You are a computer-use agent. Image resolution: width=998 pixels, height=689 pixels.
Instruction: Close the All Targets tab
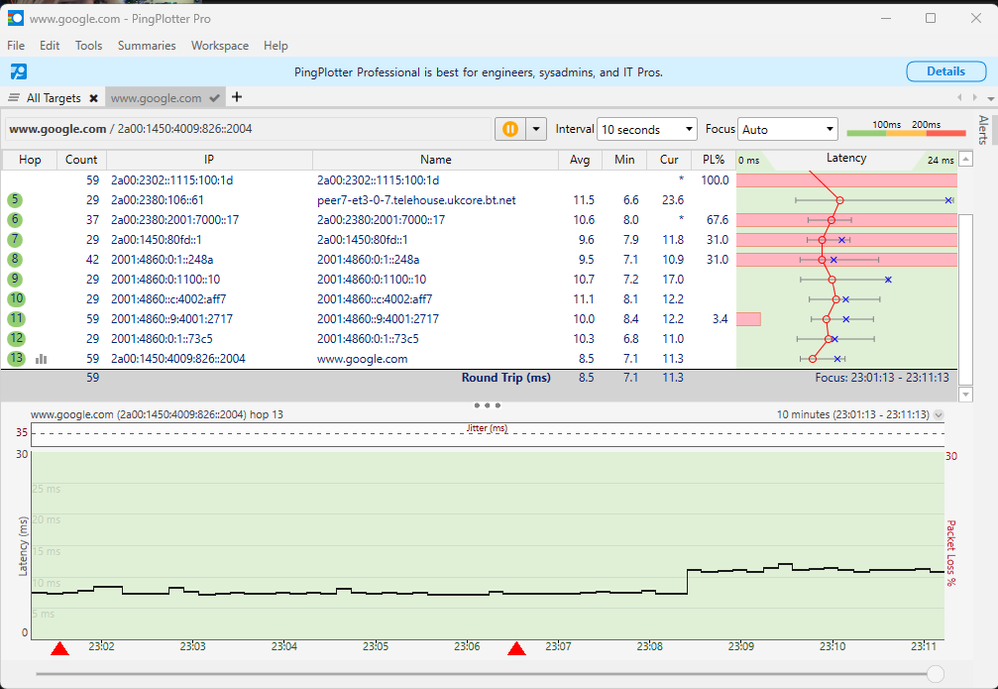[93, 98]
